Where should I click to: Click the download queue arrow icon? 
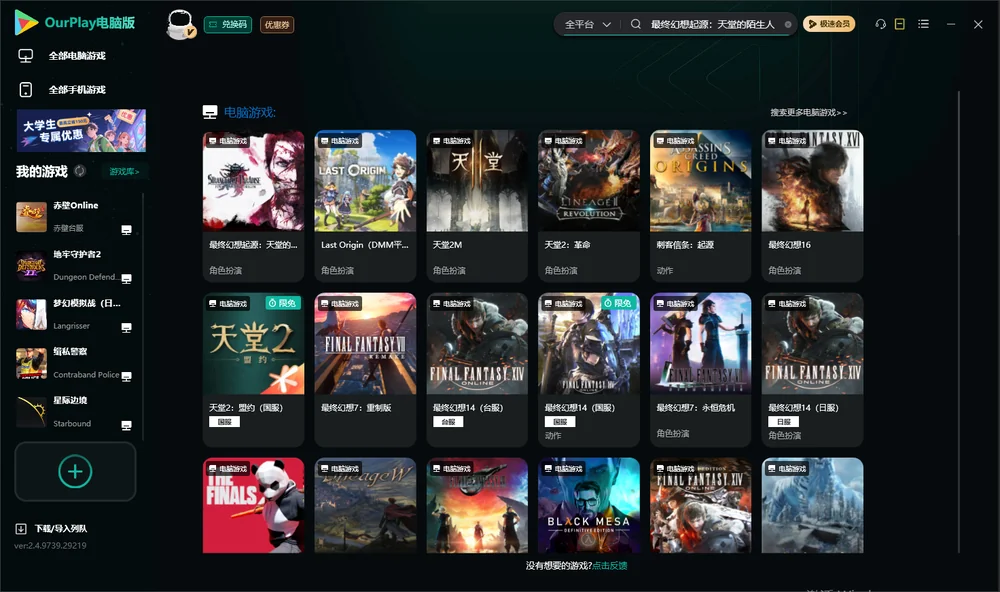[21, 528]
